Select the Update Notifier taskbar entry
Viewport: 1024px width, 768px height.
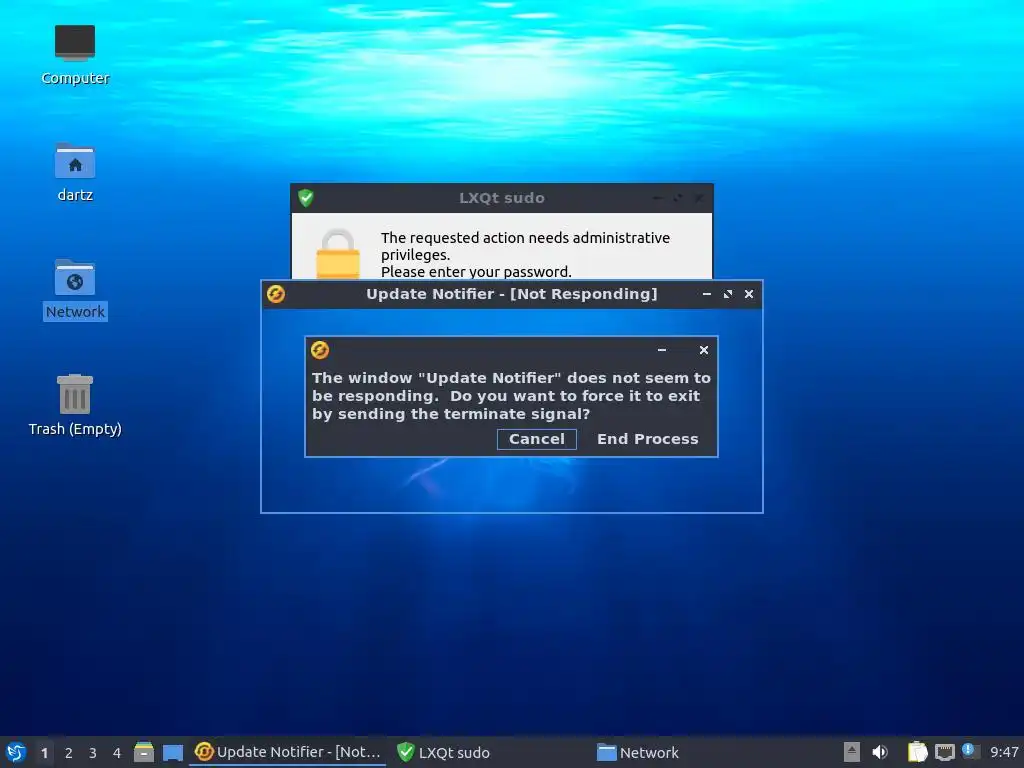click(x=288, y=752)
